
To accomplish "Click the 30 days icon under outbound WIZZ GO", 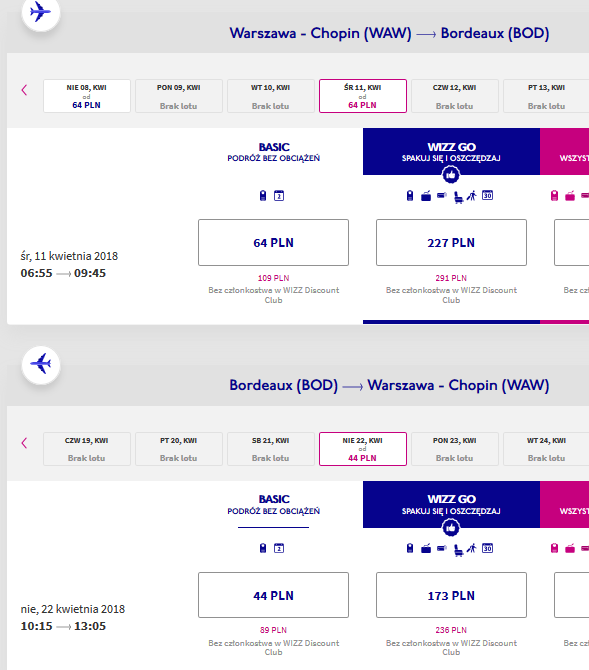I will coord(487,195).
